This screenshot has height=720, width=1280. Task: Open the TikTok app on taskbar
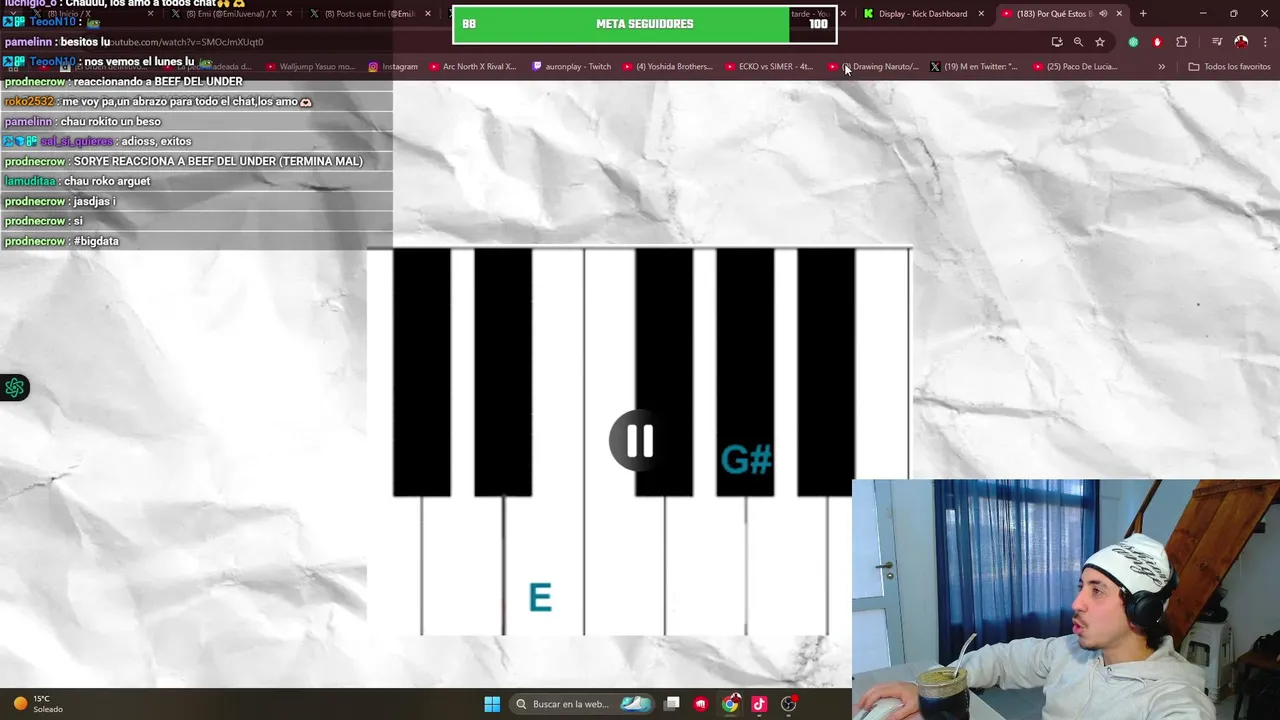759,704
